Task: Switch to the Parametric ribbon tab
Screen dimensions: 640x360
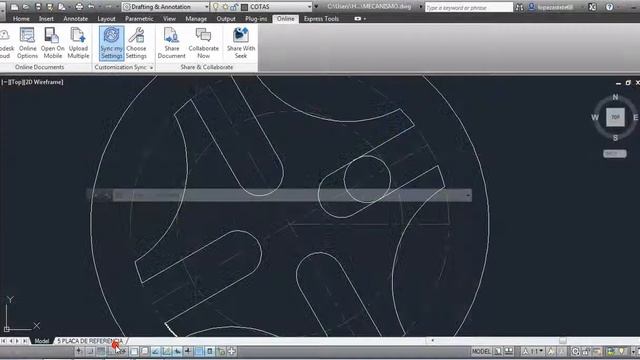Action: point(139,19)
